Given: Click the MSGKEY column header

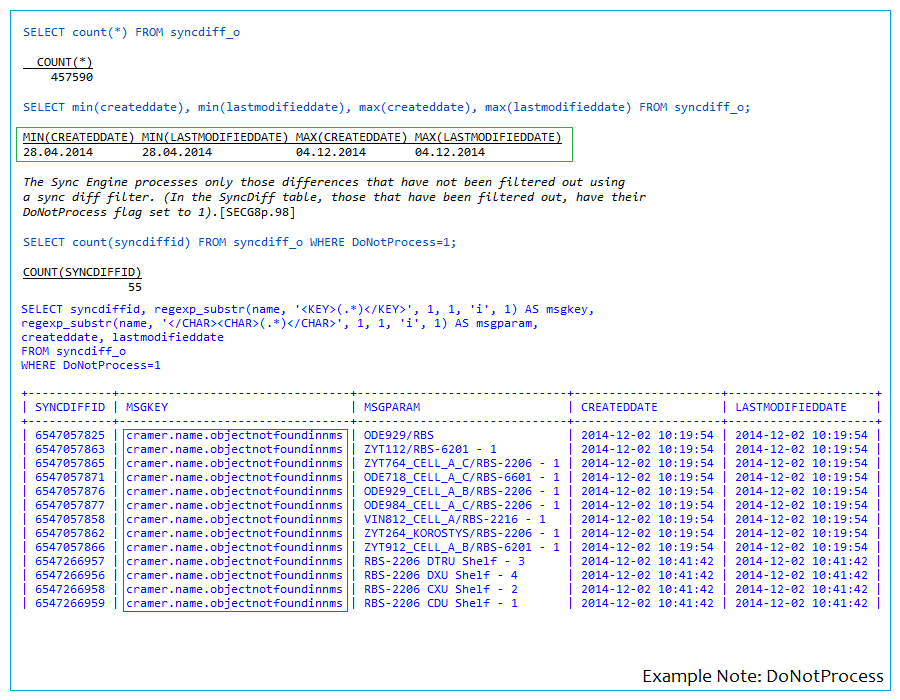Looking at the screenshot, I should [x=147, y=407].
